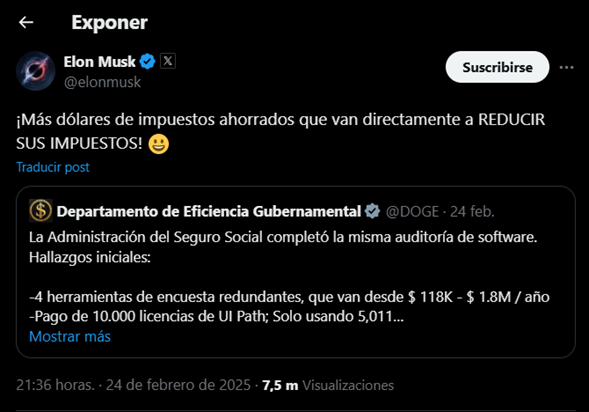Expand the quoted post with Mostrar más
The image size is (589, 412).
[x=70, y=337]
